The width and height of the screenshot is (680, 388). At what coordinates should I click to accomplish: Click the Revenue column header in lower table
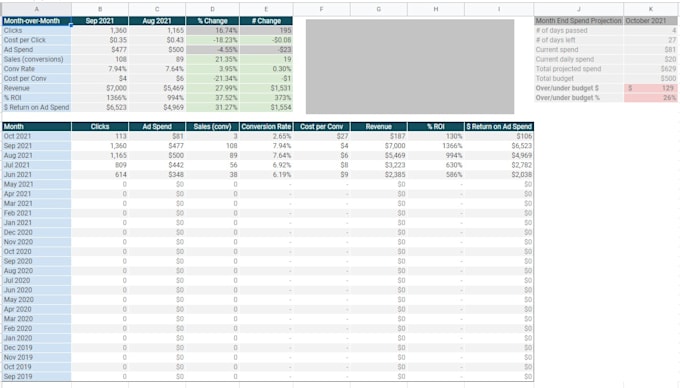point(379,127)
